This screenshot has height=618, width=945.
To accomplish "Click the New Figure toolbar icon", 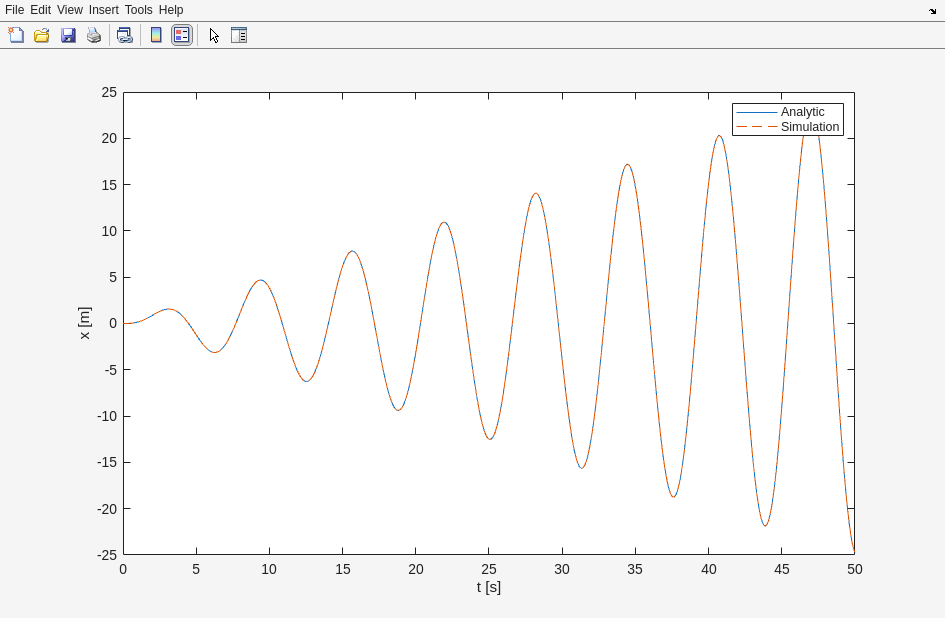I will [x=16, y=35].
